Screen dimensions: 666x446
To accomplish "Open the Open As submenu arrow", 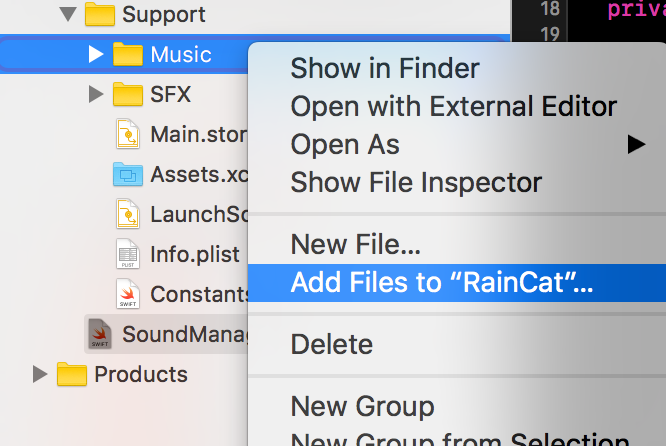I will [636, 144].
